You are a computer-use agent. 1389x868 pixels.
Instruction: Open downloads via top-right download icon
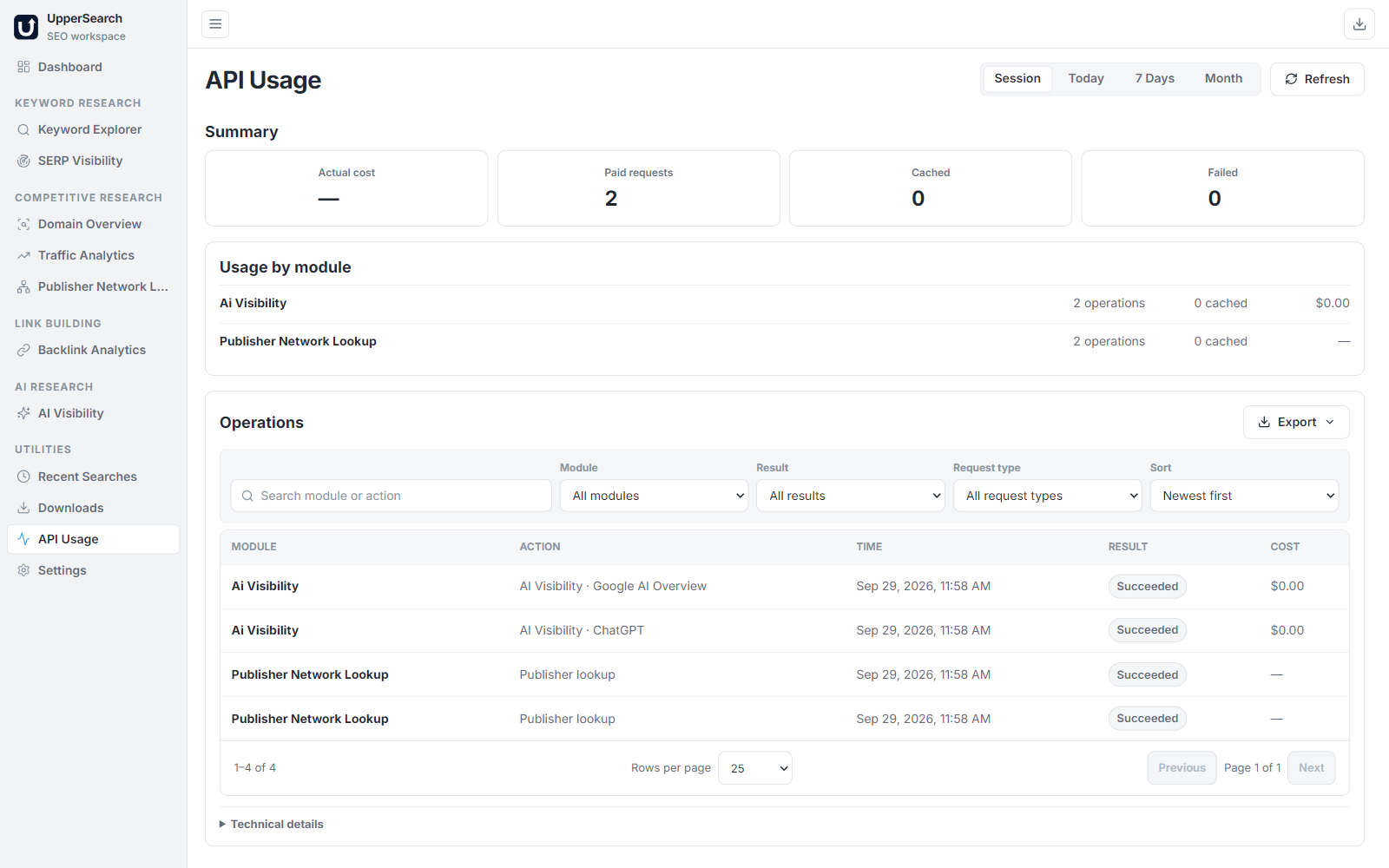click(x=1359, y=24)
